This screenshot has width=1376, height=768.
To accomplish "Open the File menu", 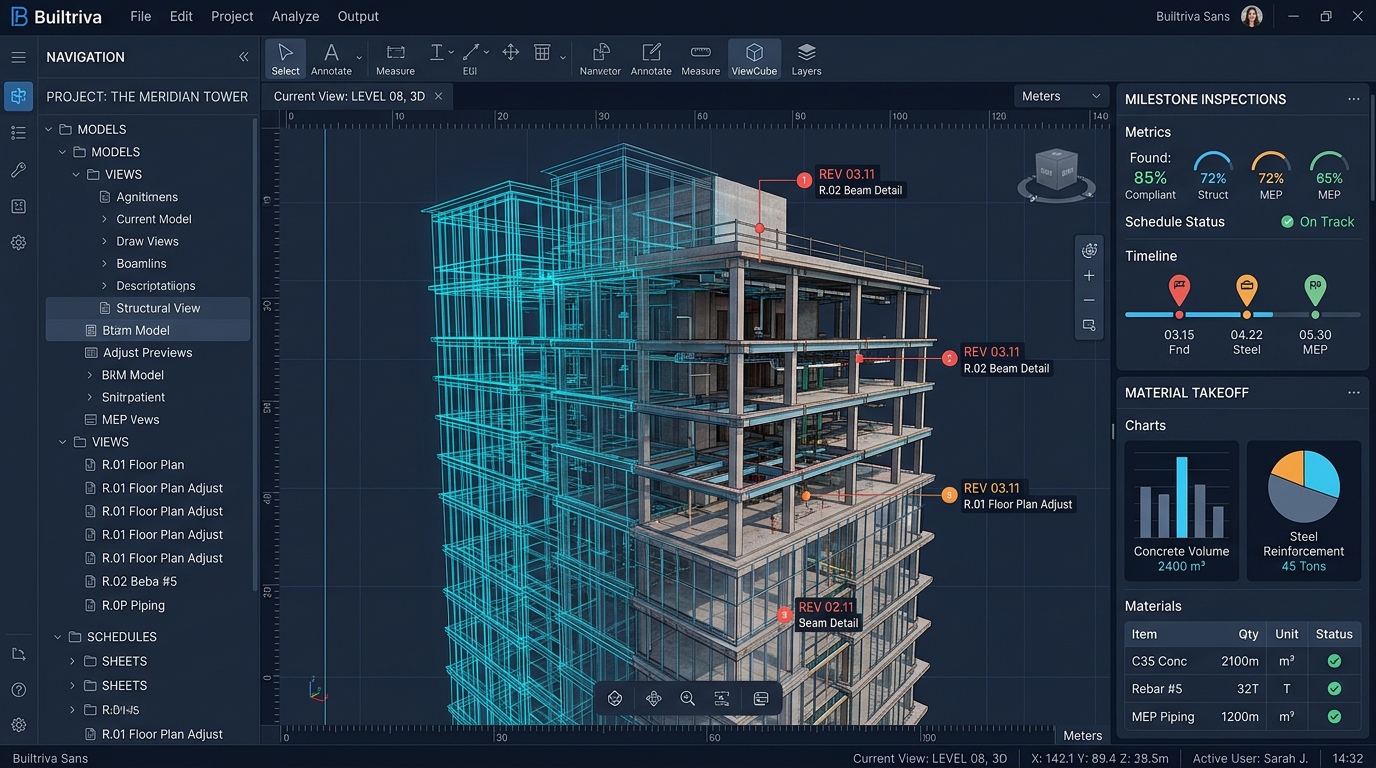I will [x=141, y=16].
